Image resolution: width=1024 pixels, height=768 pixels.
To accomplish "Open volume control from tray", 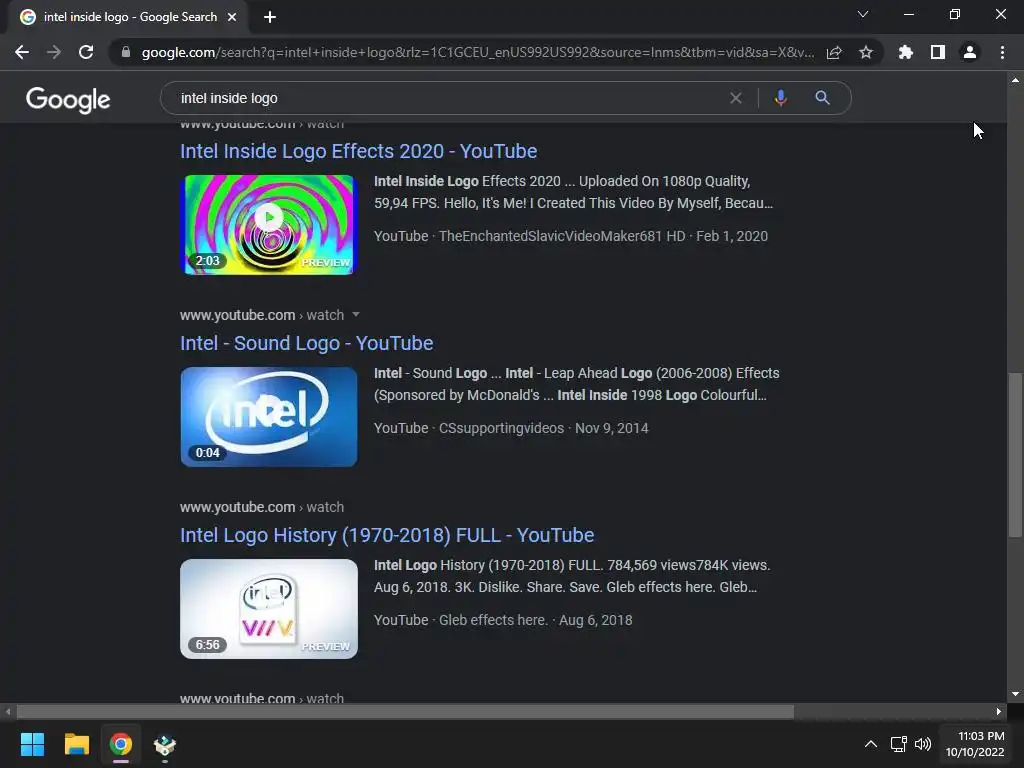I will (x=923, y=744).
